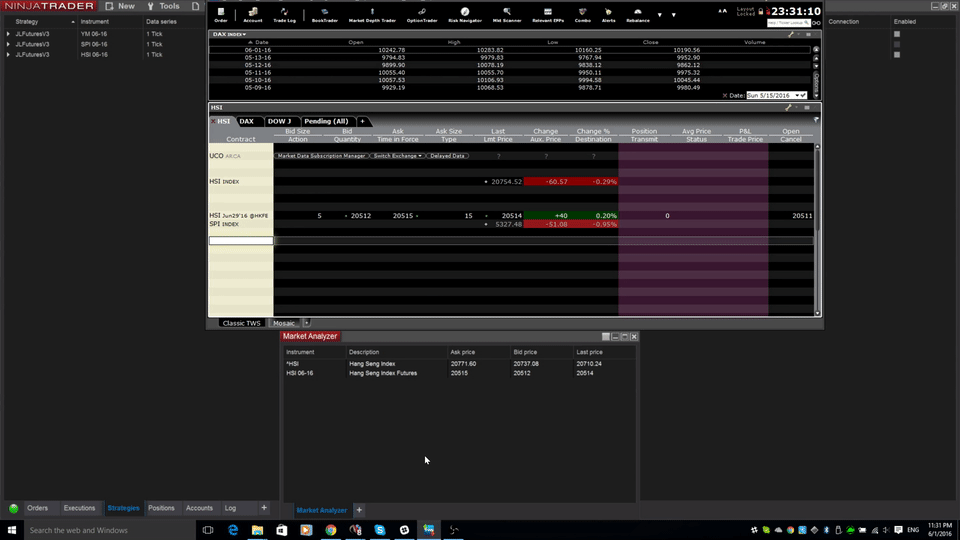
Task: Switch to the Mosaic layout tab
Action: 283,323
